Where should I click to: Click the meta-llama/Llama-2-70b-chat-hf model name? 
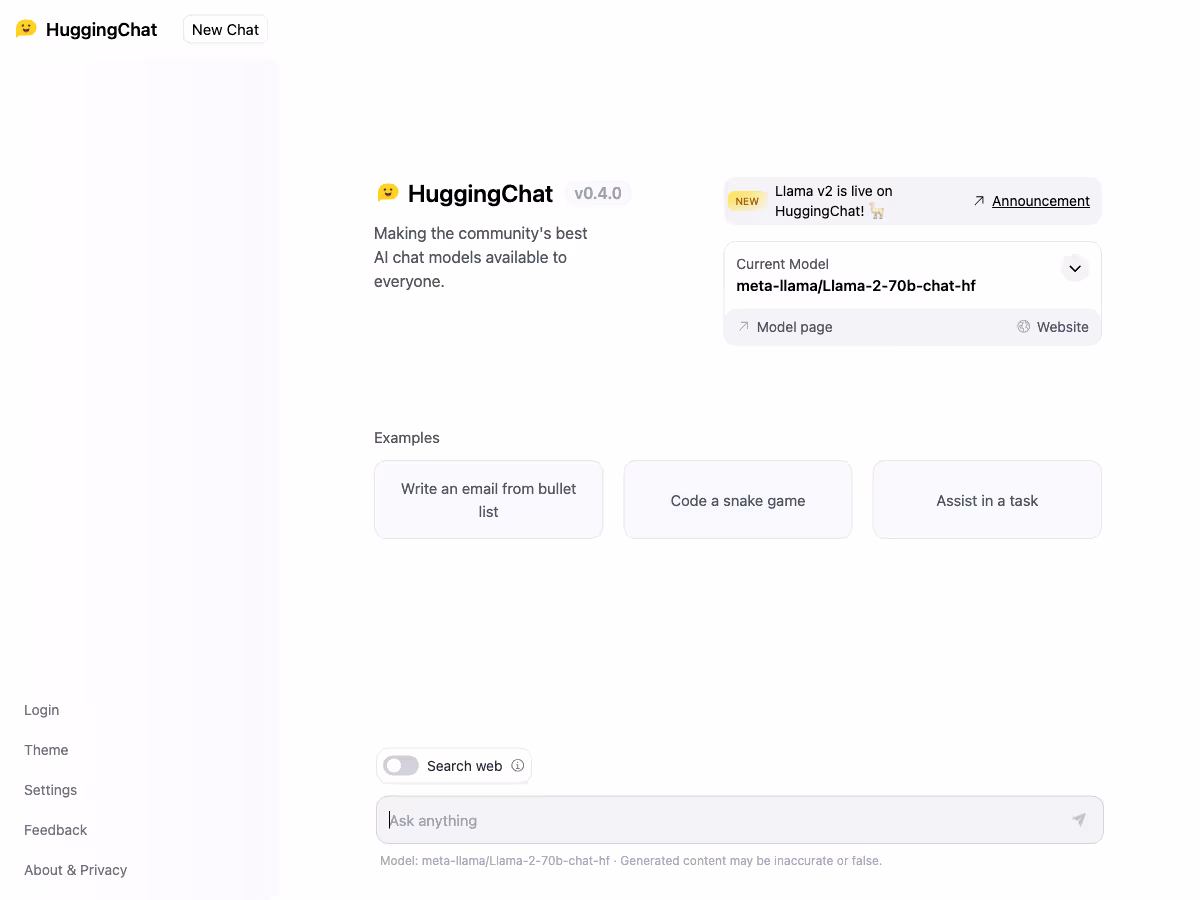pos(856,286)
